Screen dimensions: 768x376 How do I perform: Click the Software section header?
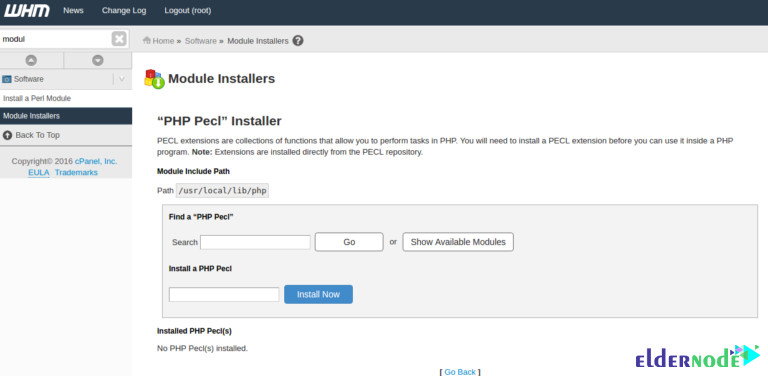click(66, 79)
